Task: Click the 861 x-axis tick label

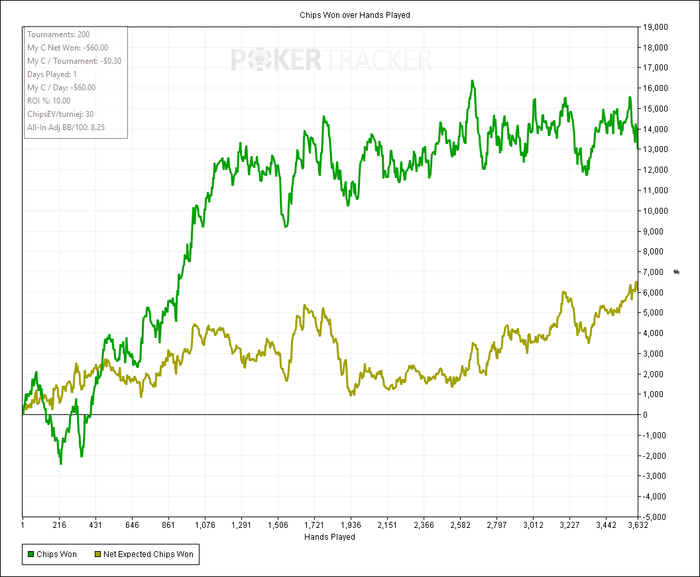Action: 169,525
